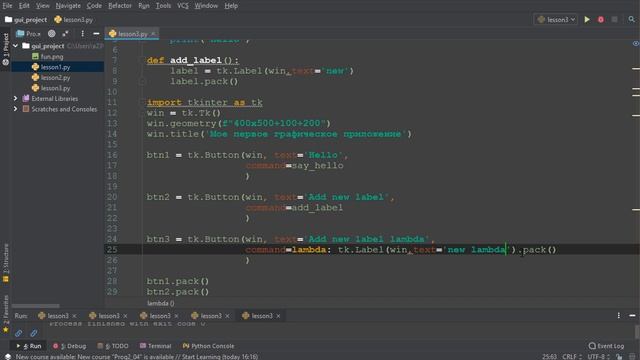Toggle the Terminal tool window button
Screen dimensions: 640x360
(155, 346)
